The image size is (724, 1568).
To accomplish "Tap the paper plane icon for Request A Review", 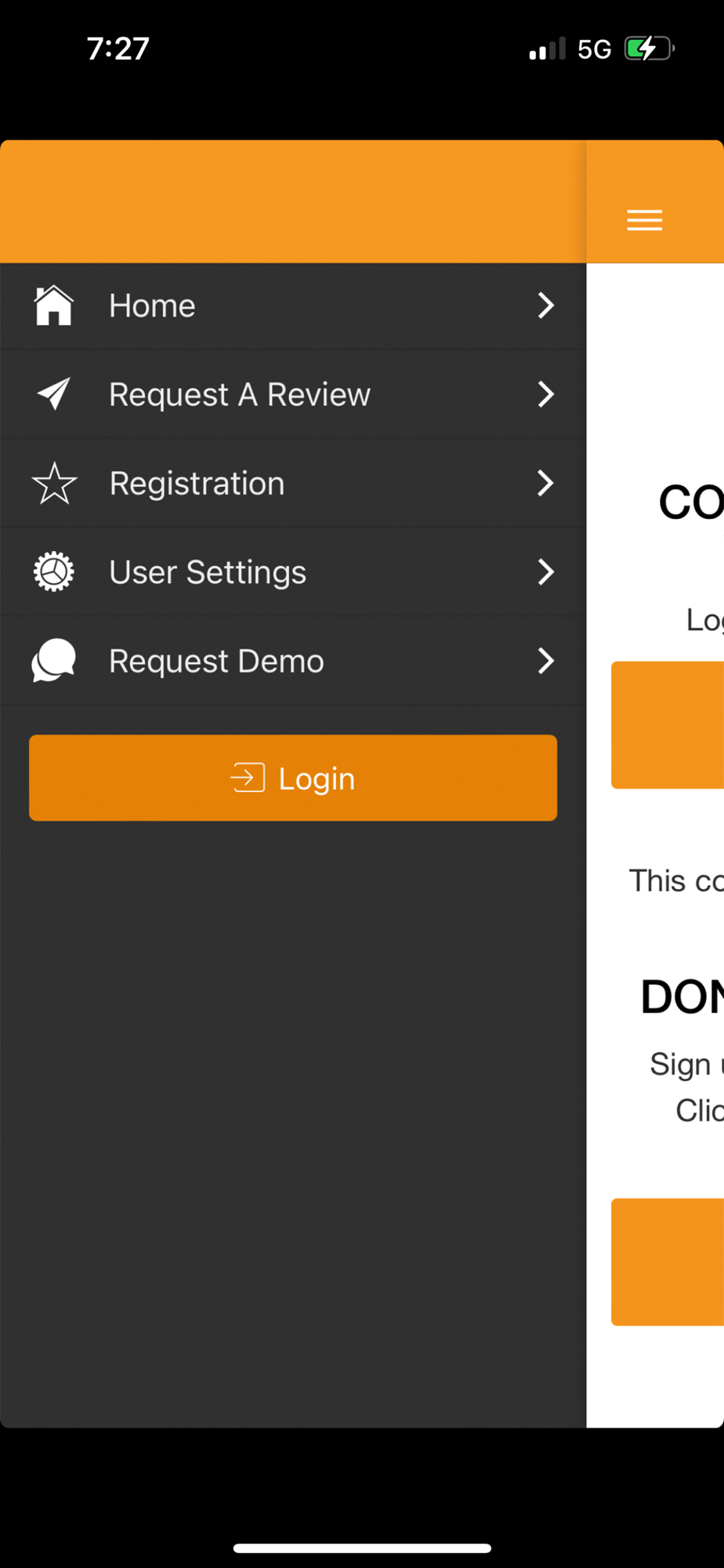I will pyautogui.click(x=53, y=394).
